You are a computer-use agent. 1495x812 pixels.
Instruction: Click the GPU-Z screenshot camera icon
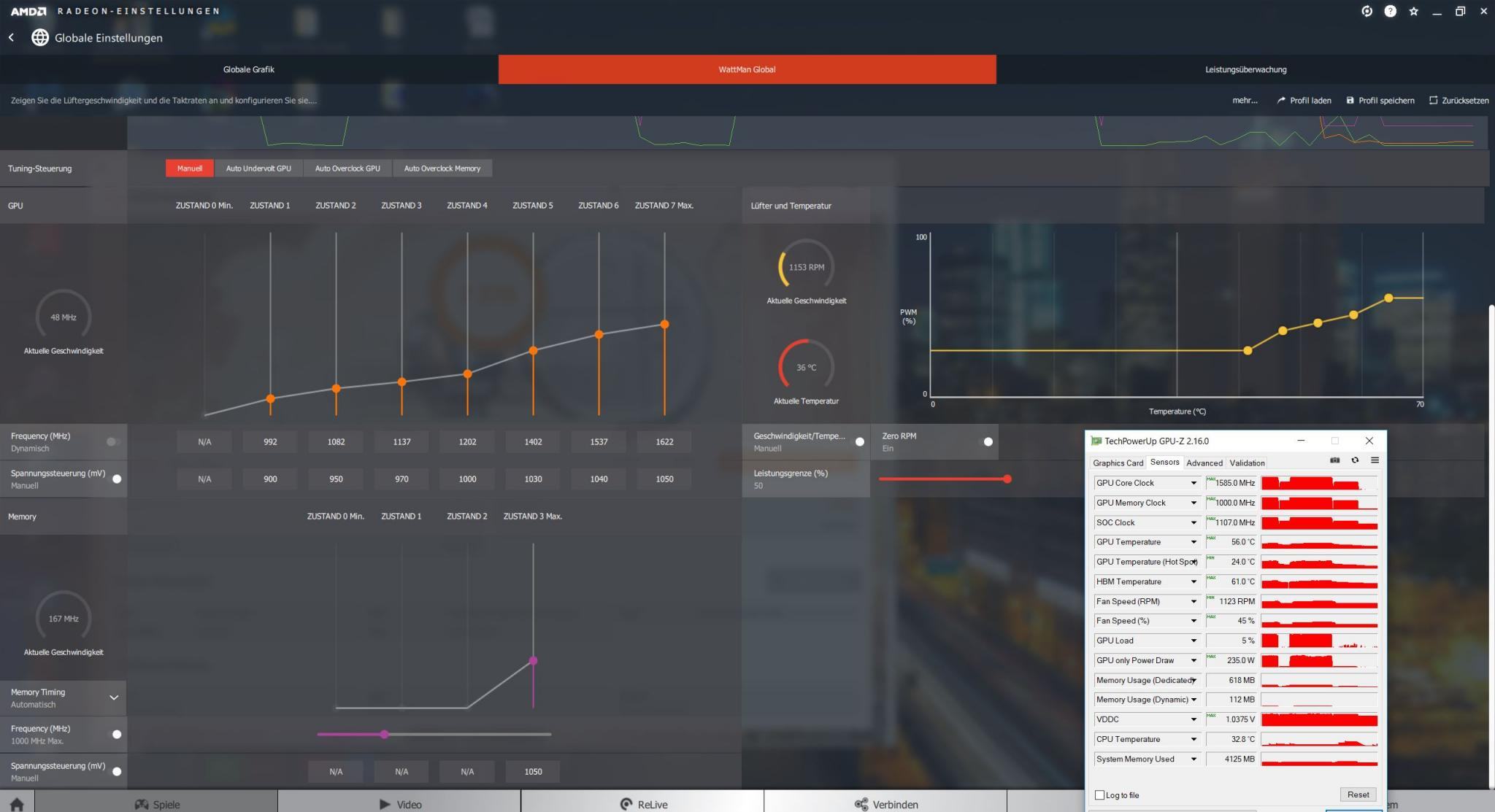pyautogui.click(x=1334, y=460)
